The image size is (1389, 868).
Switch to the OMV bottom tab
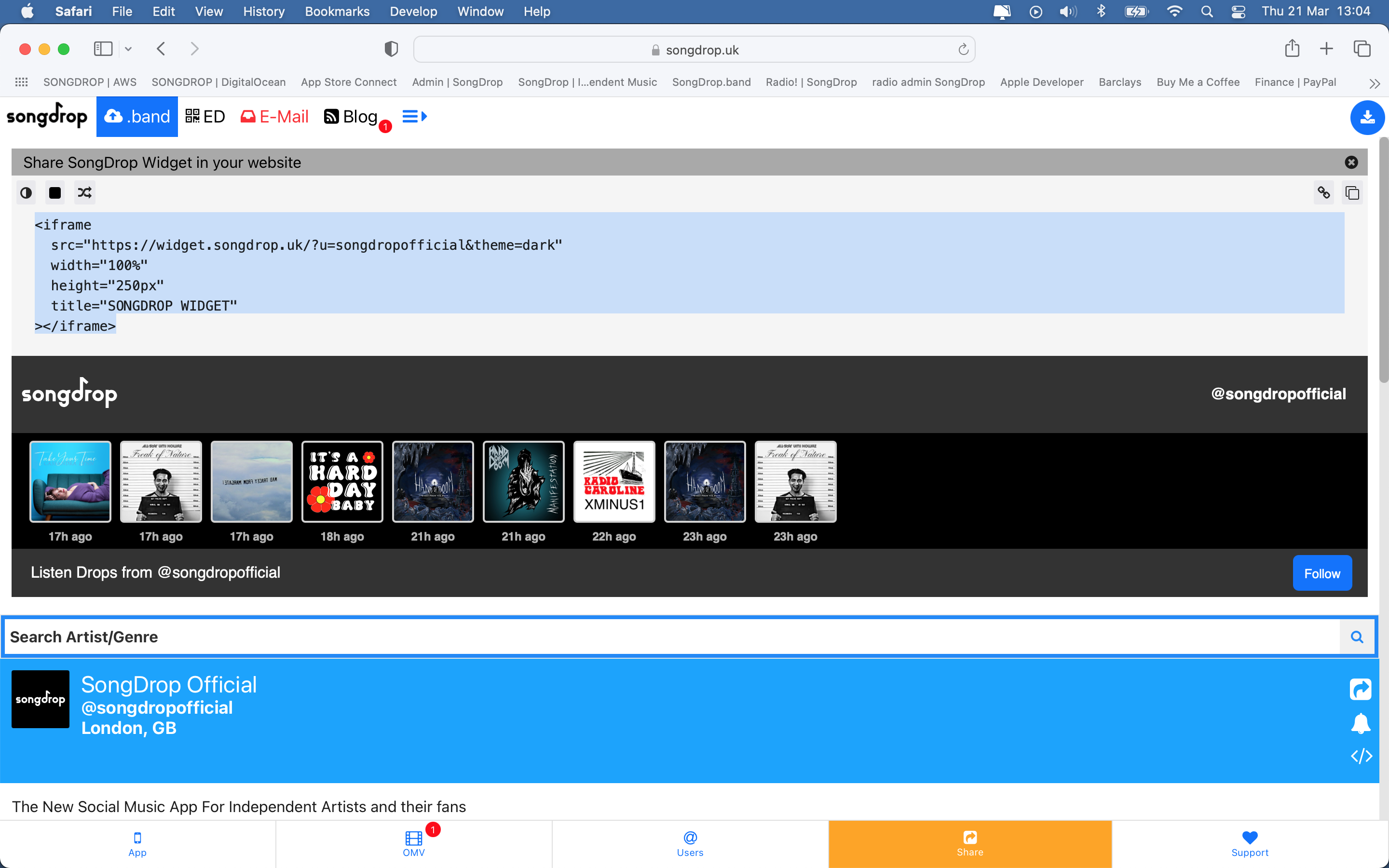click(414, 844)
